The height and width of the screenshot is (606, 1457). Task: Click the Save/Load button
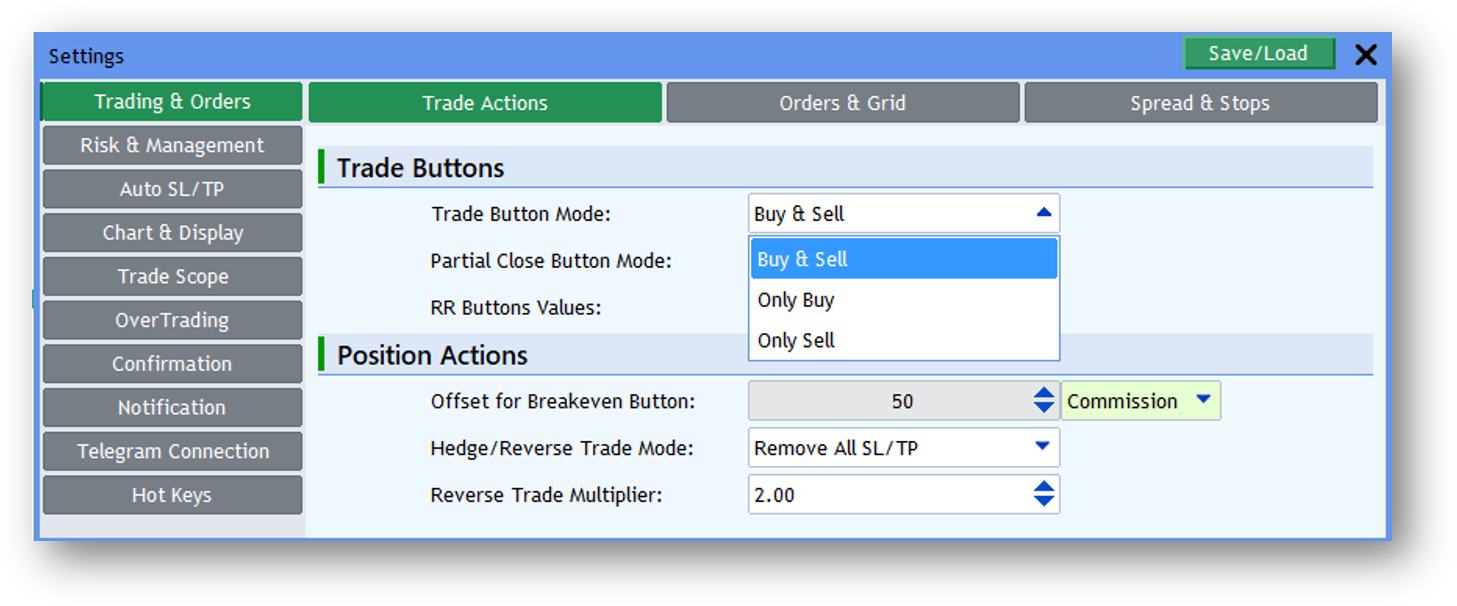pos(1259,54)
